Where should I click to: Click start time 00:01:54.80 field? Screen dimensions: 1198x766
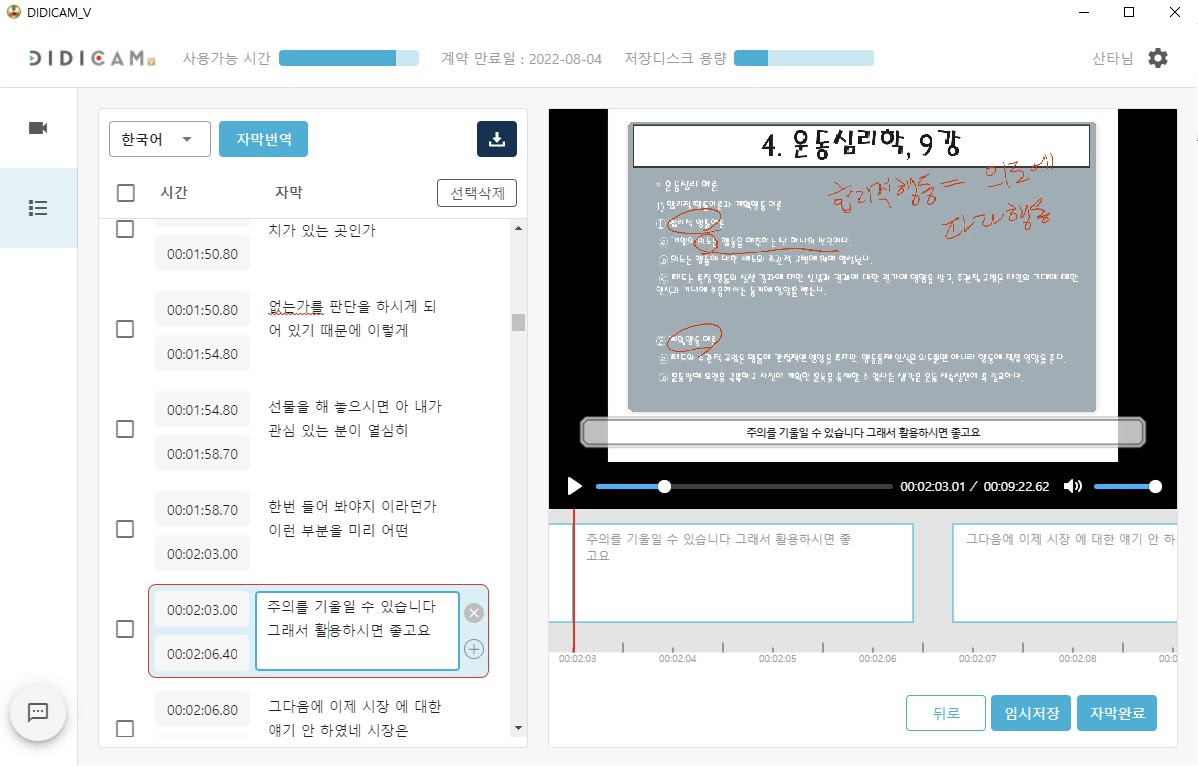click(202, 410)
